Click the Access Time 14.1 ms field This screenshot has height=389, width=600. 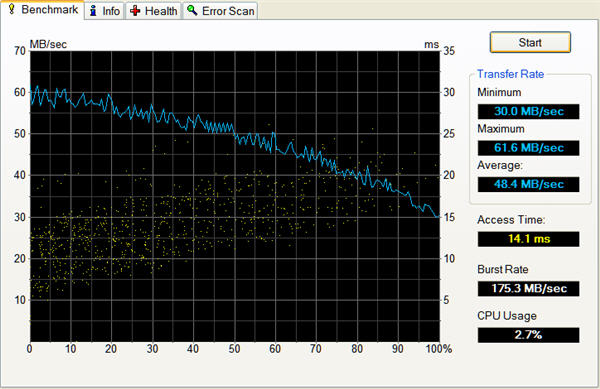(528, 239)
